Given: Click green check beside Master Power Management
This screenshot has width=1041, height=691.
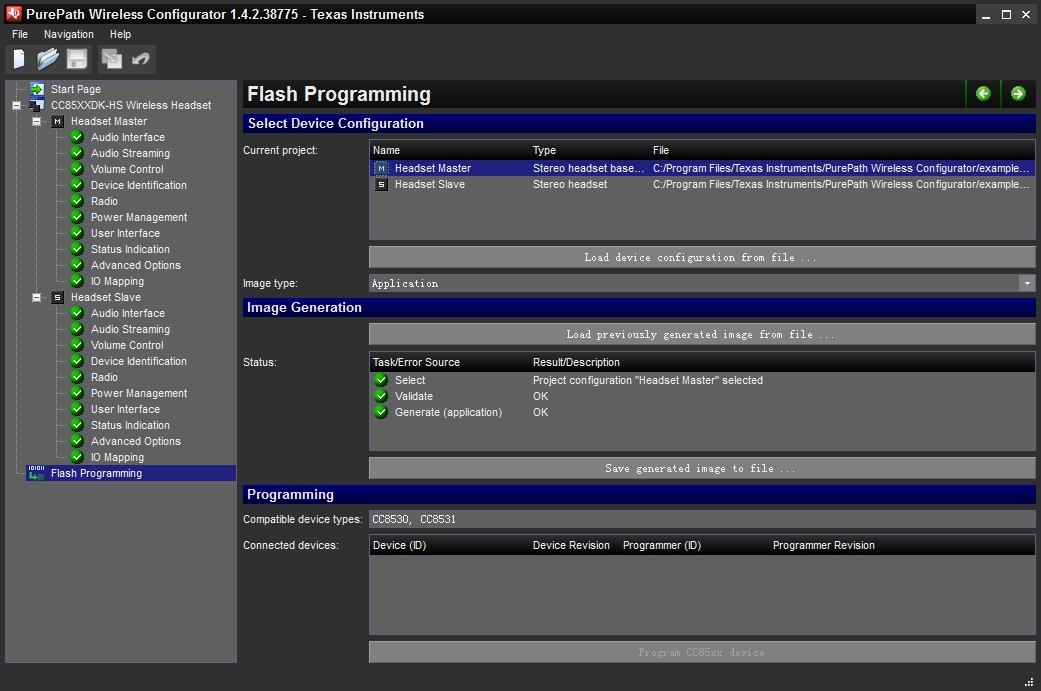Looking at the screenshot, I should [x=77, y=217].
